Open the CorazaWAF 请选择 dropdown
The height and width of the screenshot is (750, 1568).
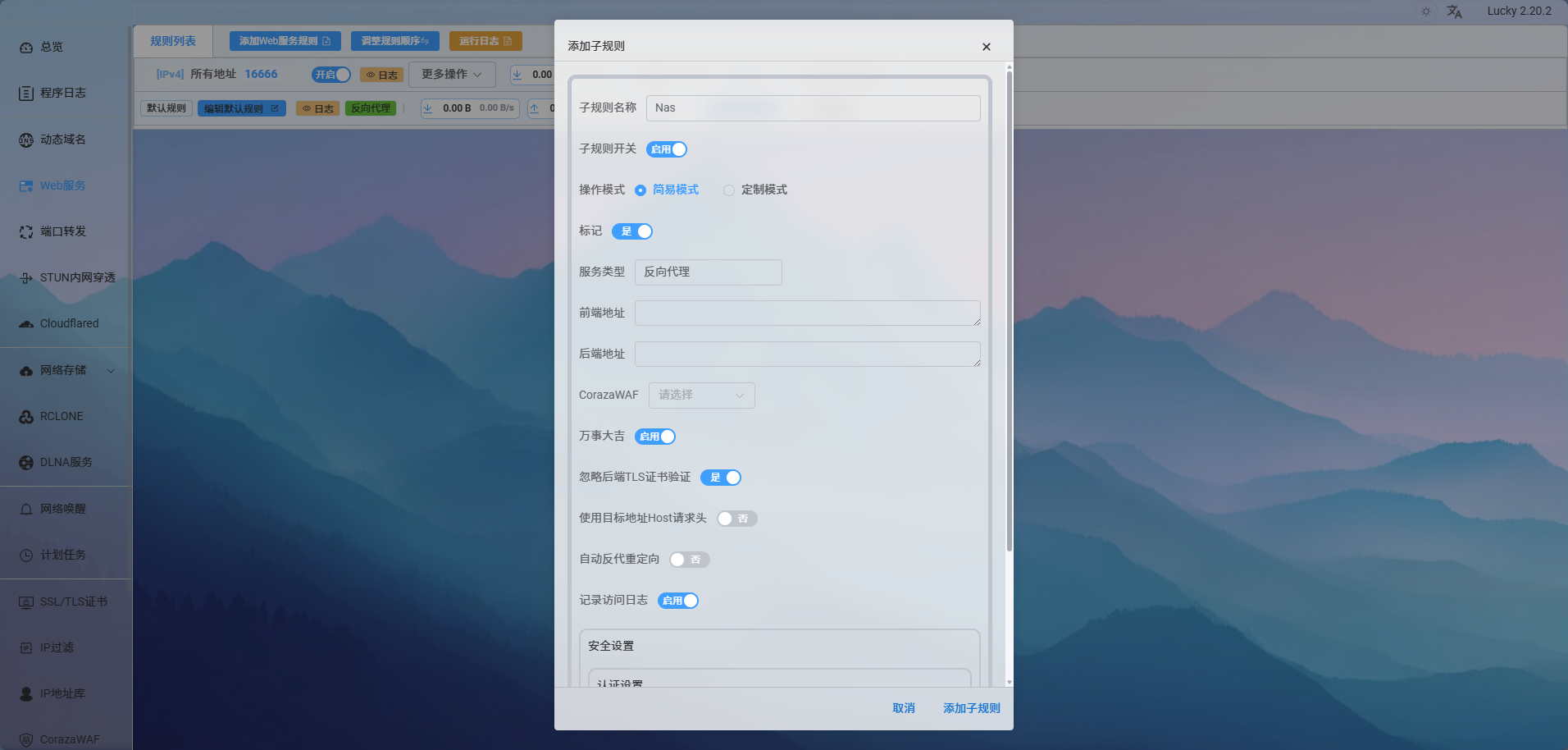[x=701, y=396]
